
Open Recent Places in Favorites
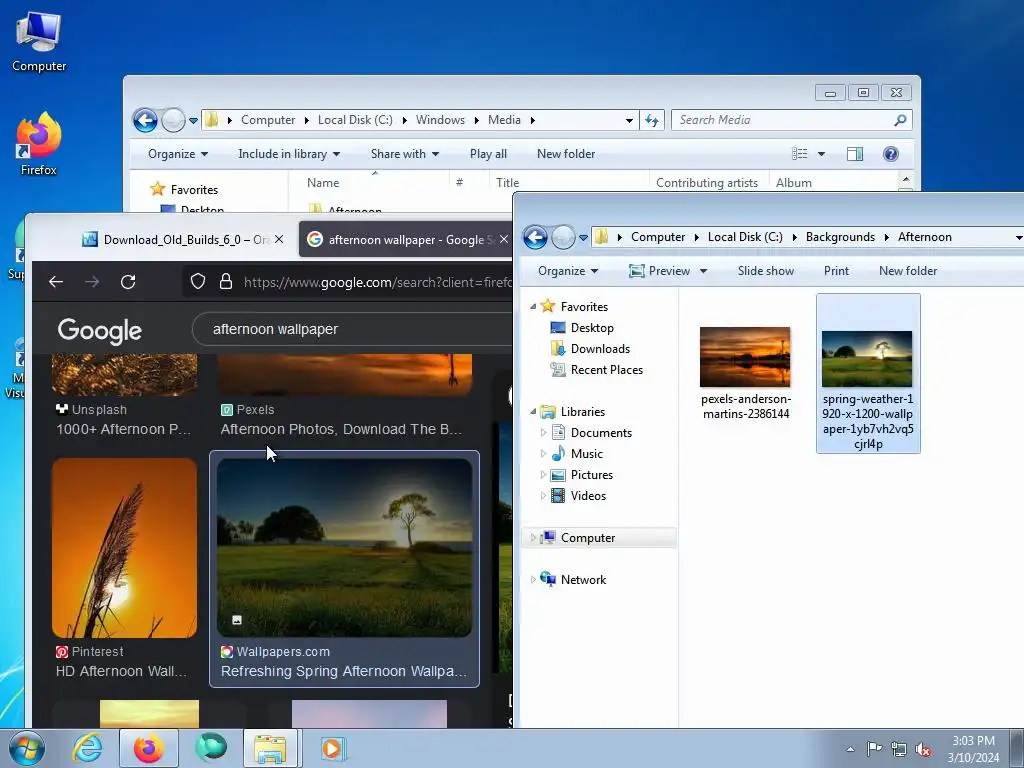point(607,370)
